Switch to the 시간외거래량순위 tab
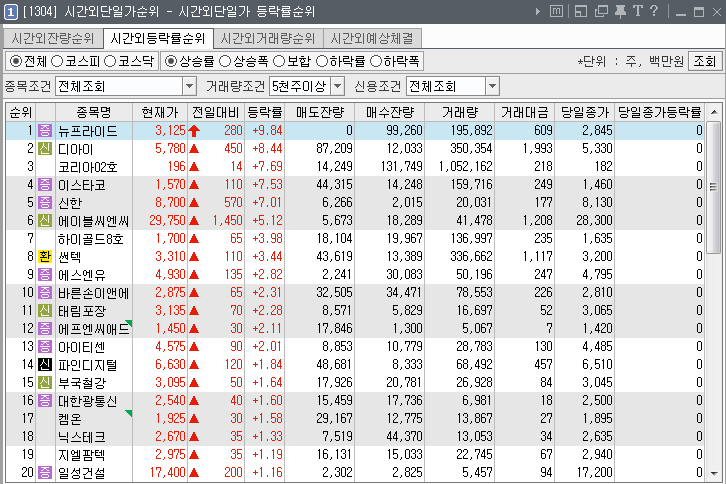 tap(268, 38)
